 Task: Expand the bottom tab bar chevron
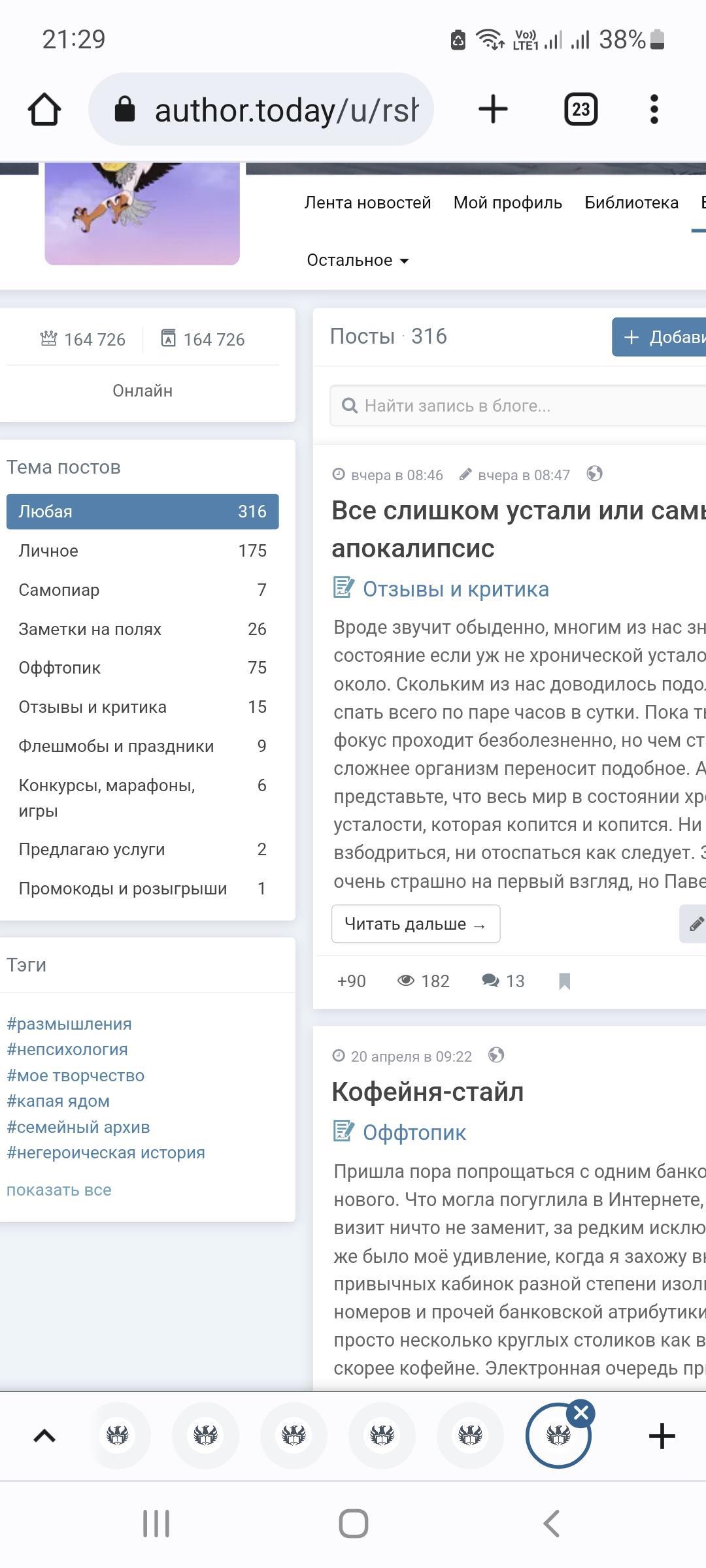44,1435
